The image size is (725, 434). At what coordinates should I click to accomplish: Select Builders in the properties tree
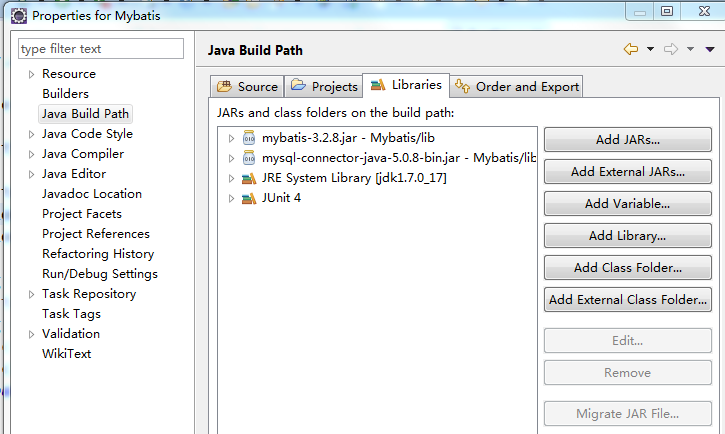[x=65, y=94]
